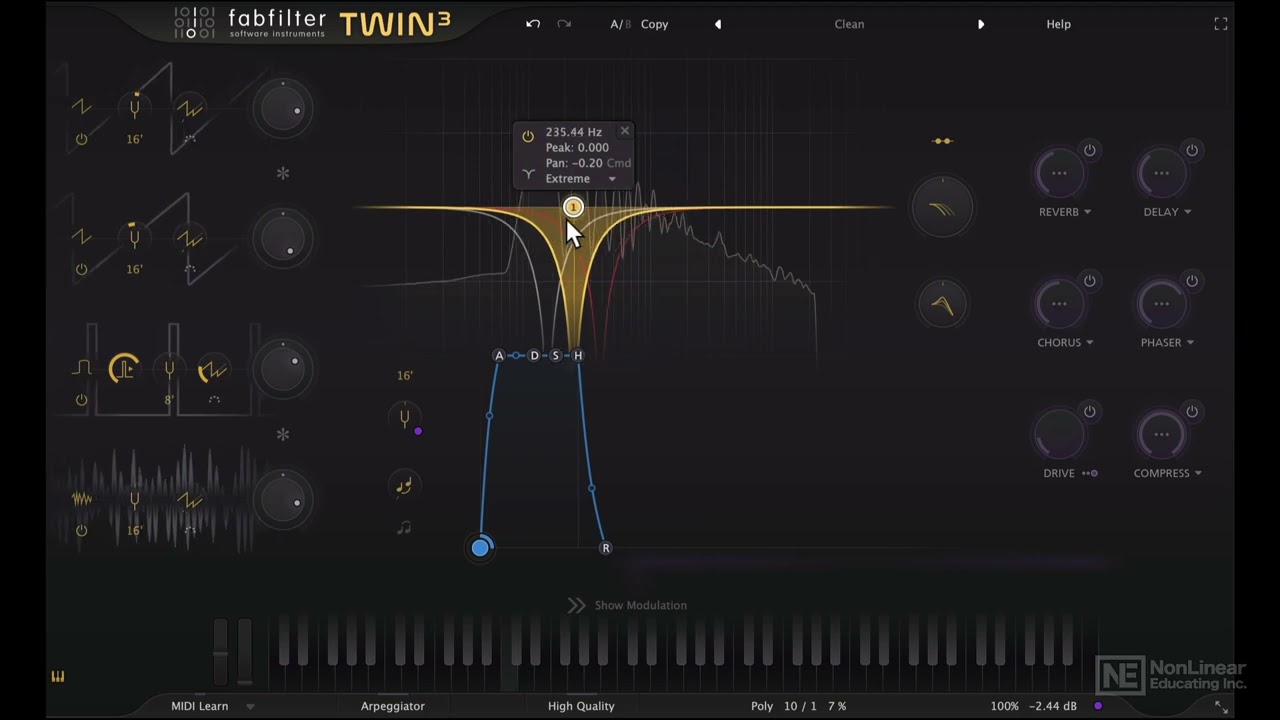The height and width of the screenshot is (720, 1280).
Task: Click the filter peak shape knob
Action: coord(942,305)
